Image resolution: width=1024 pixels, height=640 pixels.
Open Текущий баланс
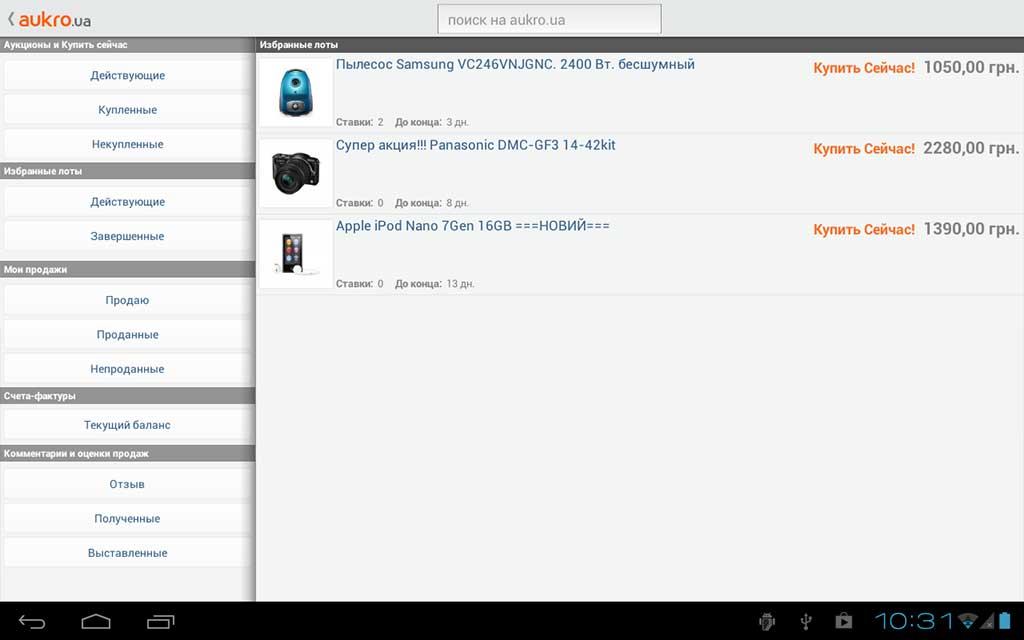click(x=127, y=425)
